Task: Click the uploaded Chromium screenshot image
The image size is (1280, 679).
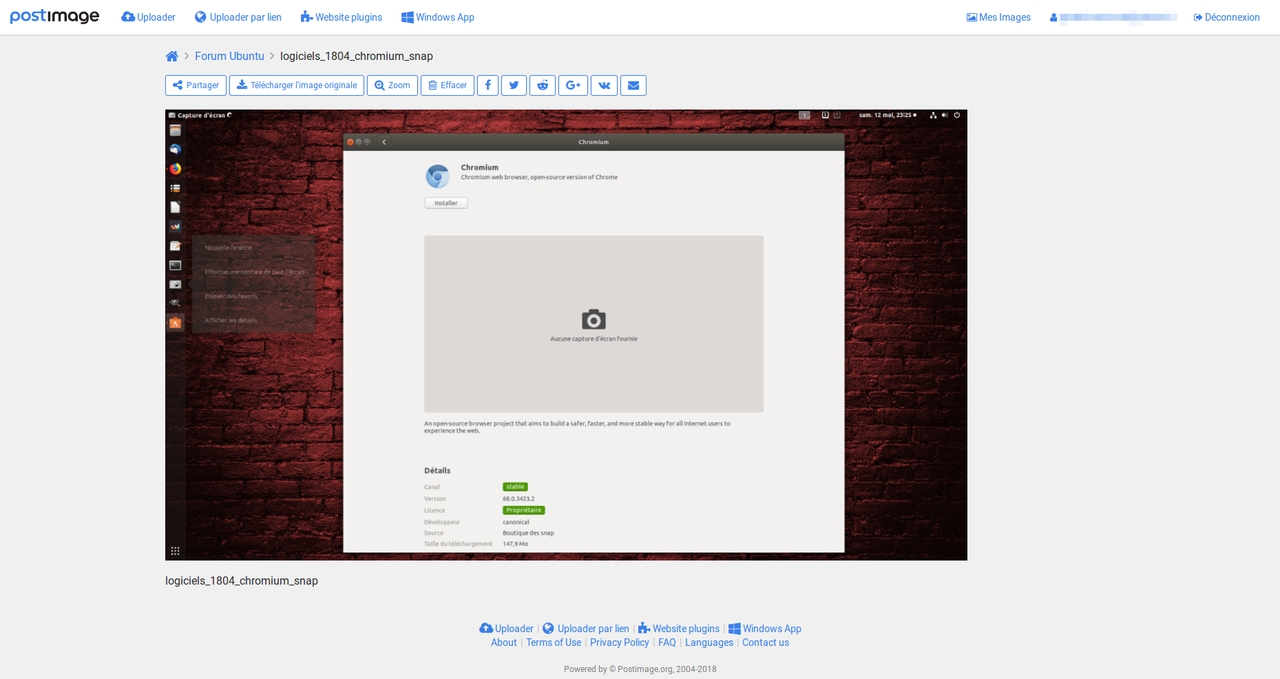Action: point(566,335)
